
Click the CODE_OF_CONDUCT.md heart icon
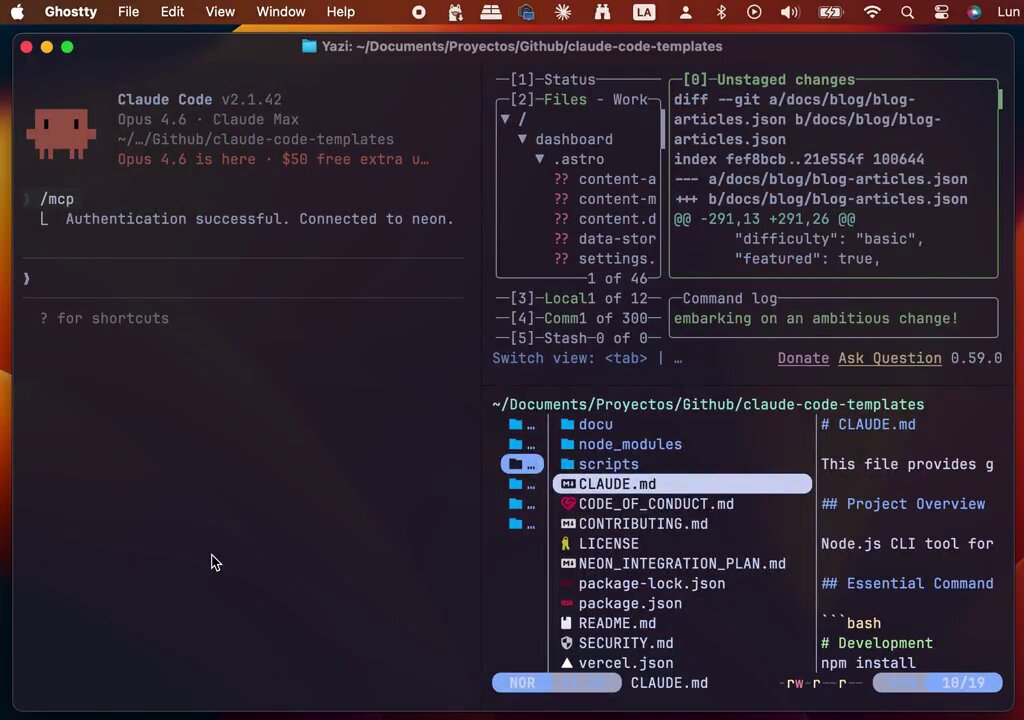click(568, 504)
